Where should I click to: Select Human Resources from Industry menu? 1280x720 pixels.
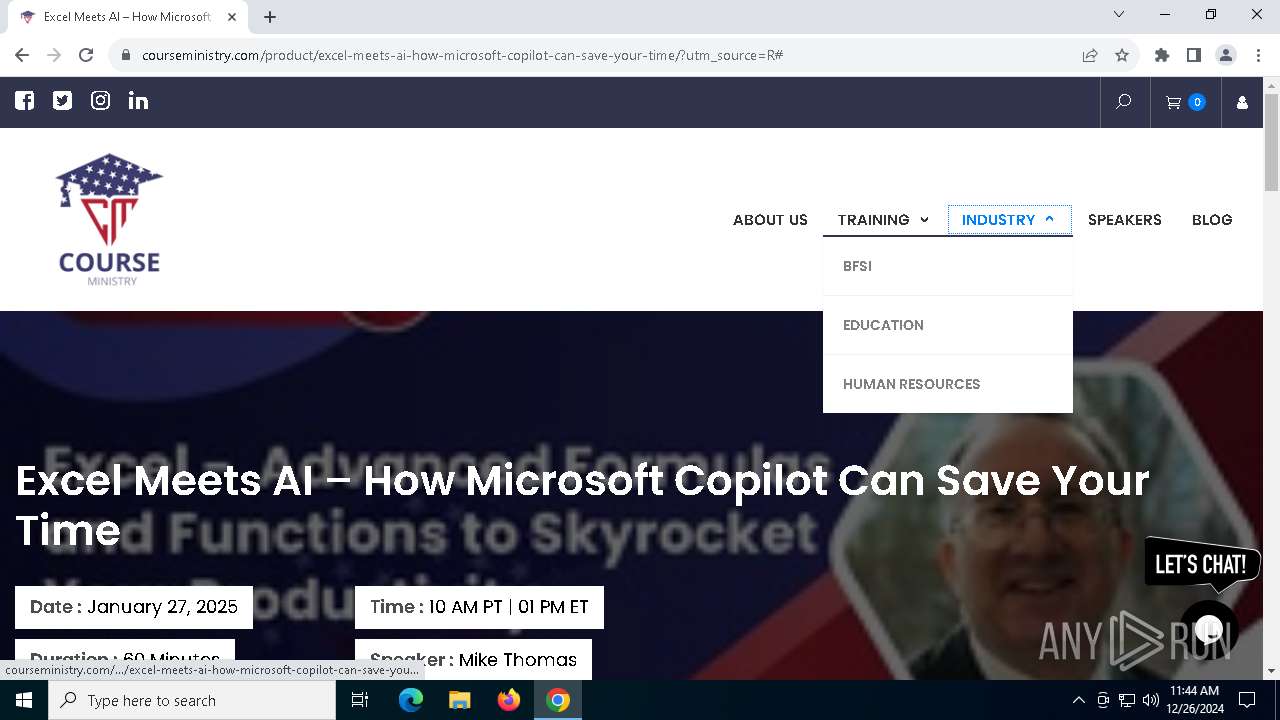coord(948,384)
